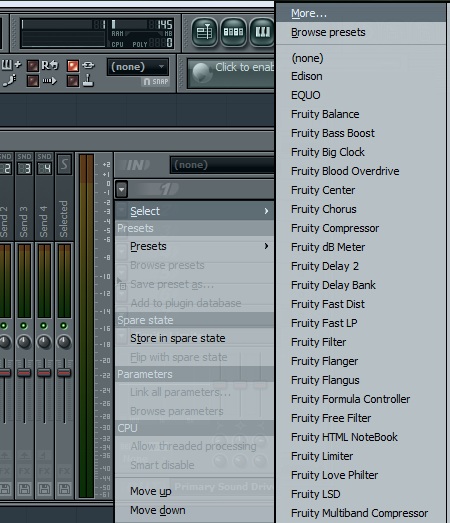Click the disk save icon under Send 4
The width and height of the screenshot is (450, 523).
pyautogui.click(x=44, y=489)
